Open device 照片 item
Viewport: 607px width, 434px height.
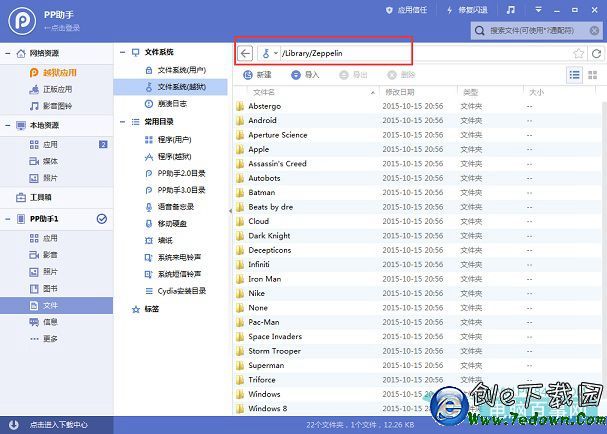click(44, 272)
